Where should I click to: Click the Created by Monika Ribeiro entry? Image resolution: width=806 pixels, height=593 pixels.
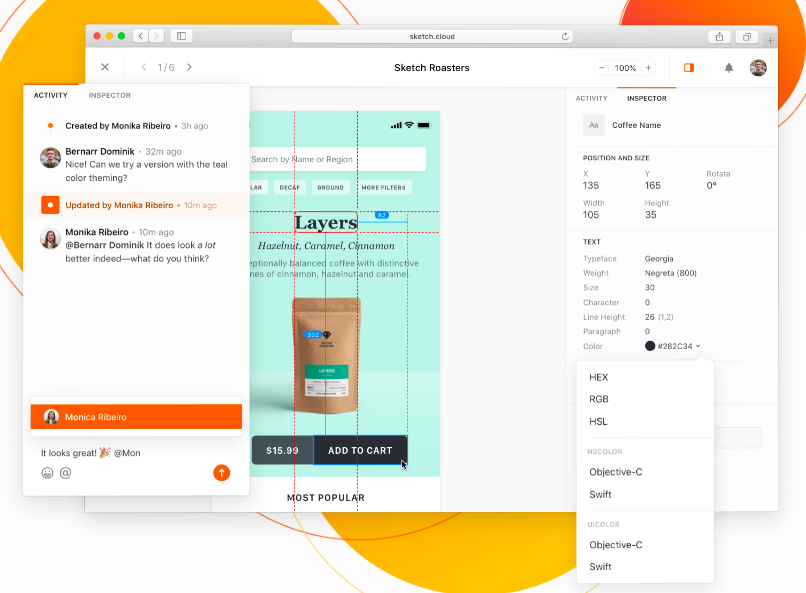136,126
